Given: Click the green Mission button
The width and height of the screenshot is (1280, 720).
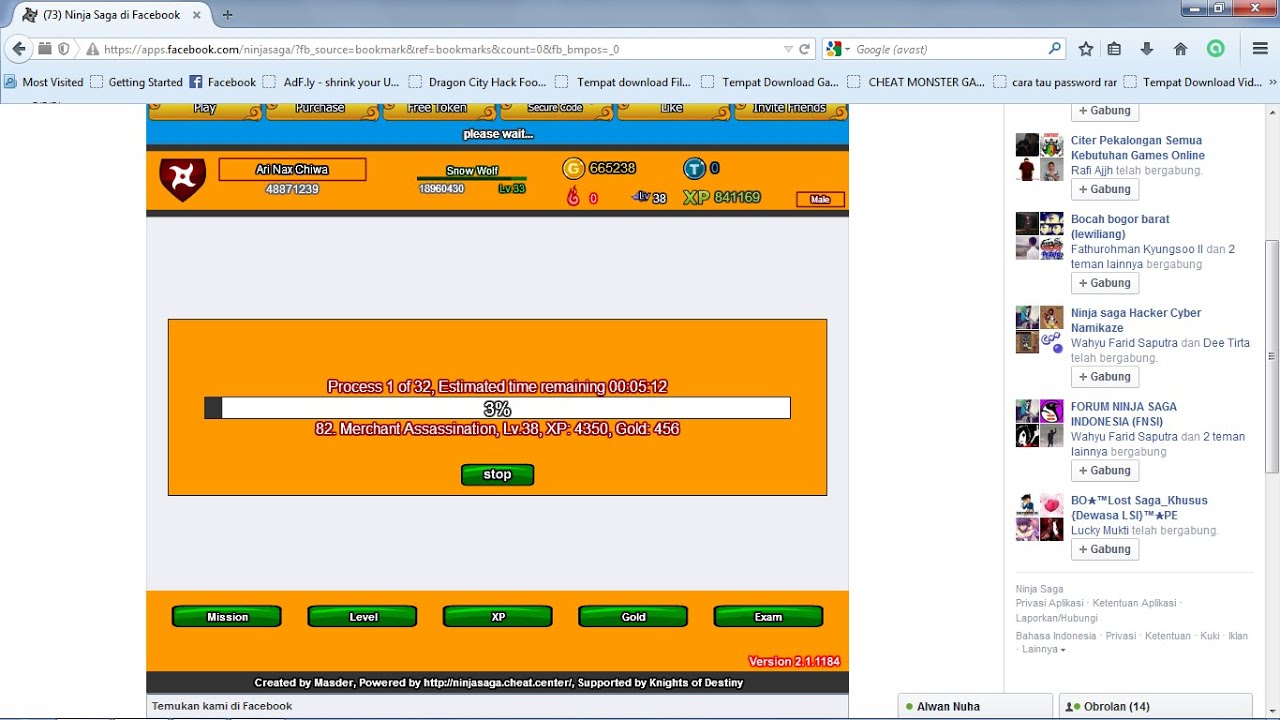Looking at the screenshot, I should [227, 617].
